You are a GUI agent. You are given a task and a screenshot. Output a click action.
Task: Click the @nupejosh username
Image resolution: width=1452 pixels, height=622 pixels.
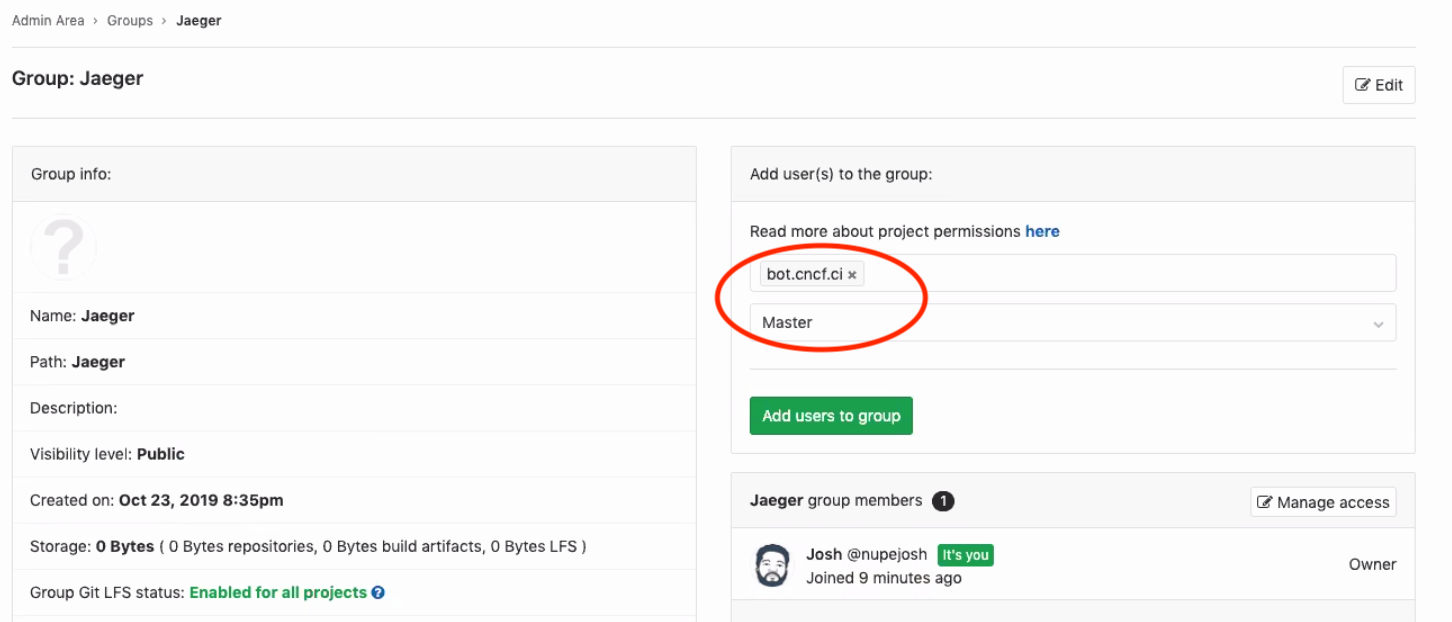(887, 554)
